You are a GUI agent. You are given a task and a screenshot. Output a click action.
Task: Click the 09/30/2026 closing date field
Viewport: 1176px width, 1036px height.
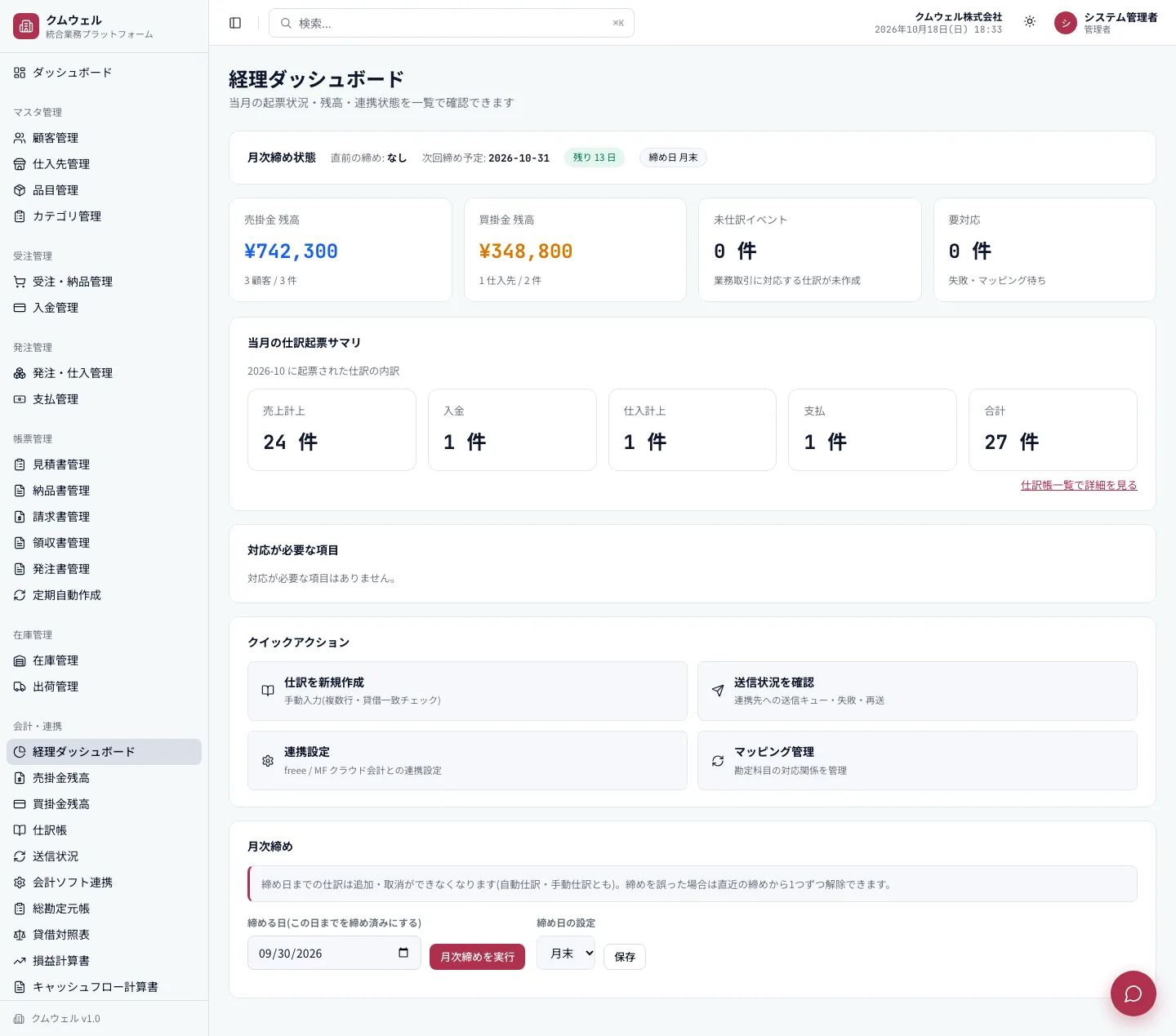click(334, 953)
